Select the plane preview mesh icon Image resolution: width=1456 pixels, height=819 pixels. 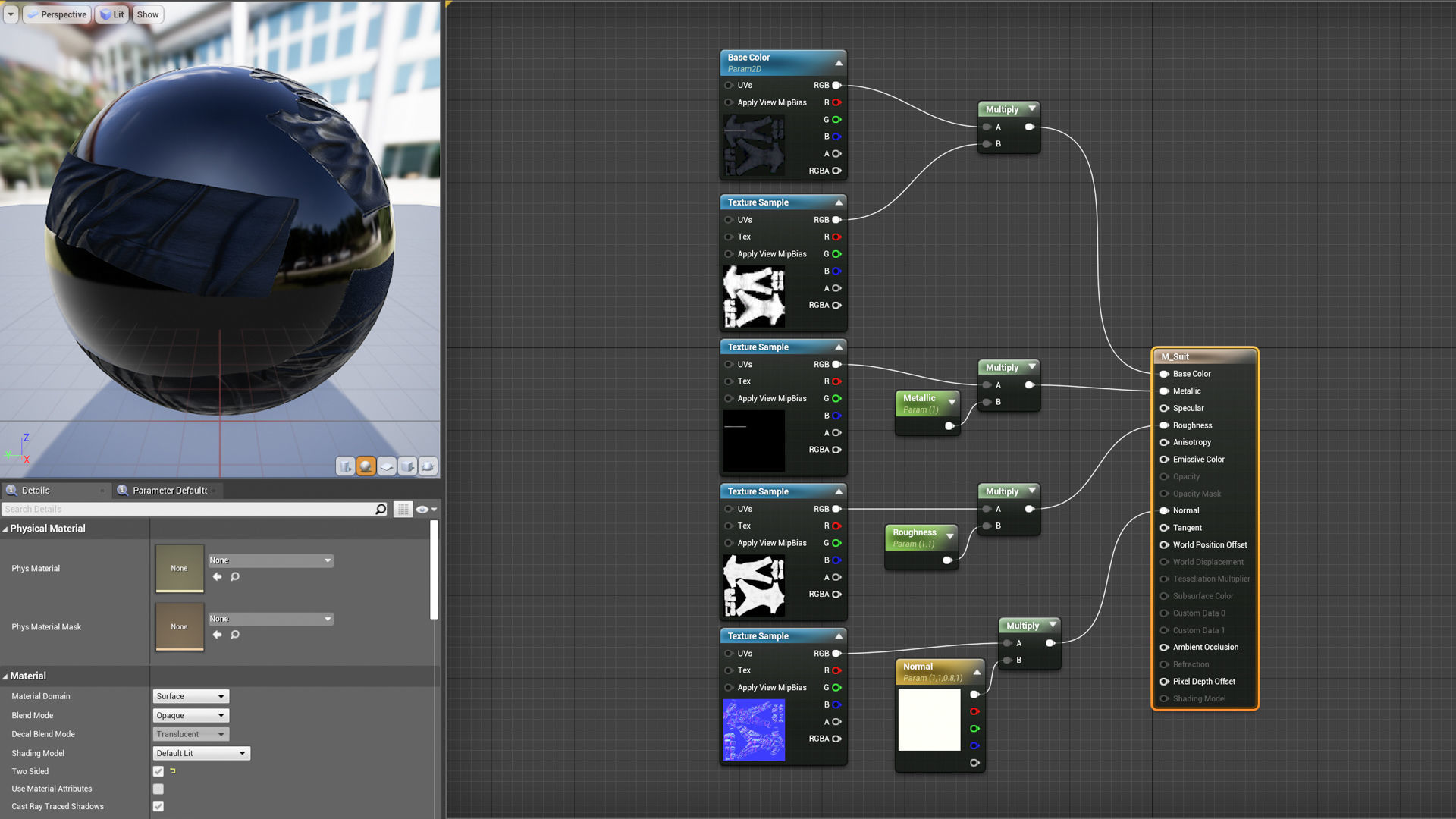coord(386,466)
